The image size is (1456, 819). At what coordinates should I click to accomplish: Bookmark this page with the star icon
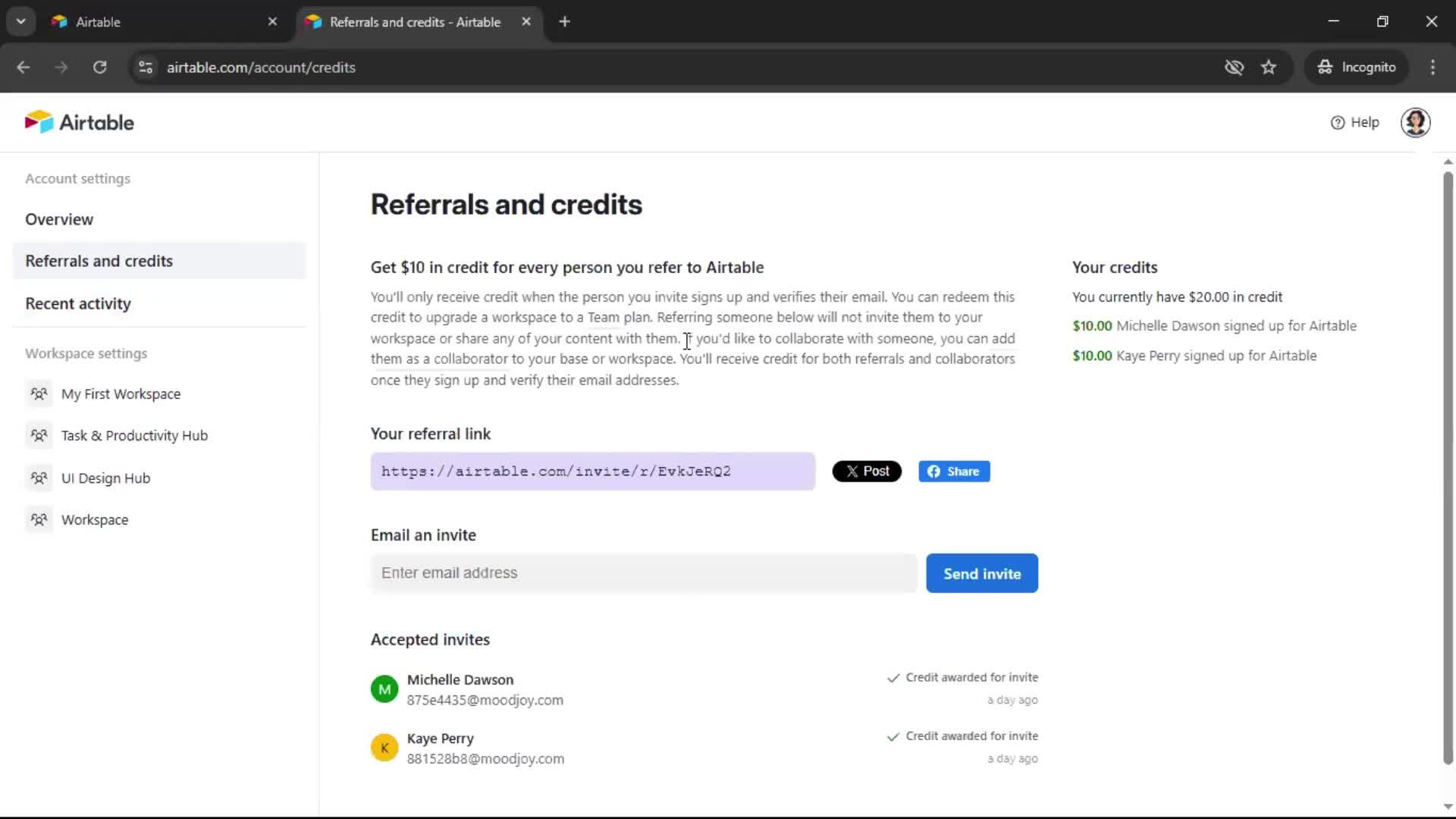tap(1269, 67)
